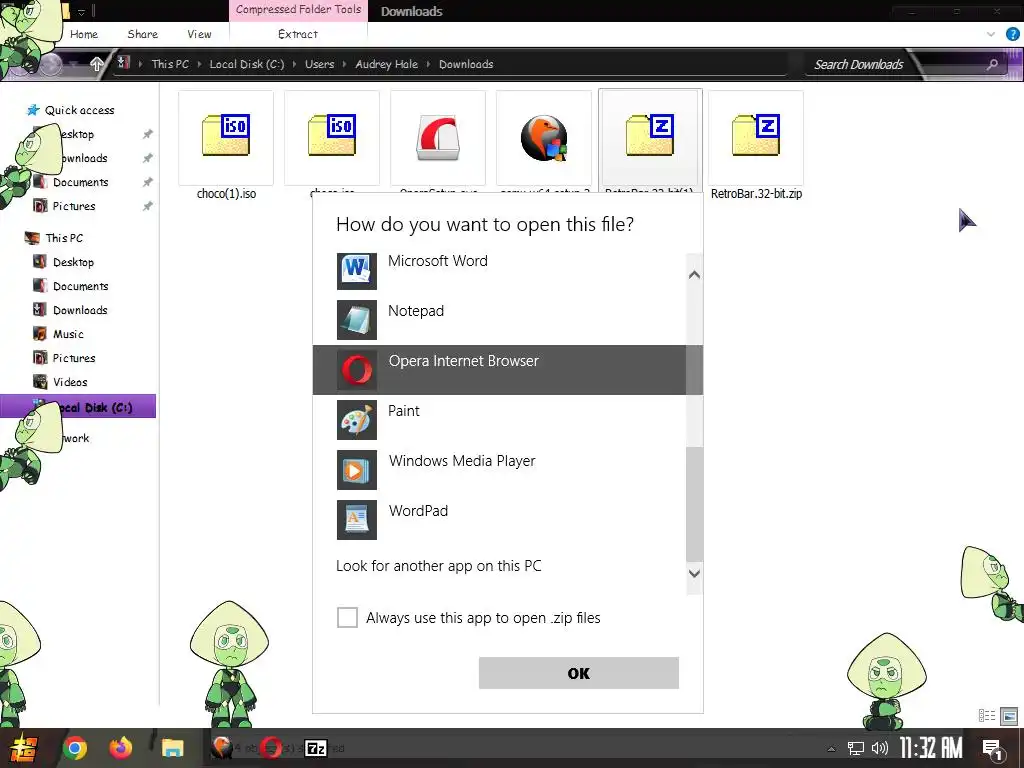Click the Help question mark icon
This screenshot has width=1024, height=768.
tap(1012, 34)
